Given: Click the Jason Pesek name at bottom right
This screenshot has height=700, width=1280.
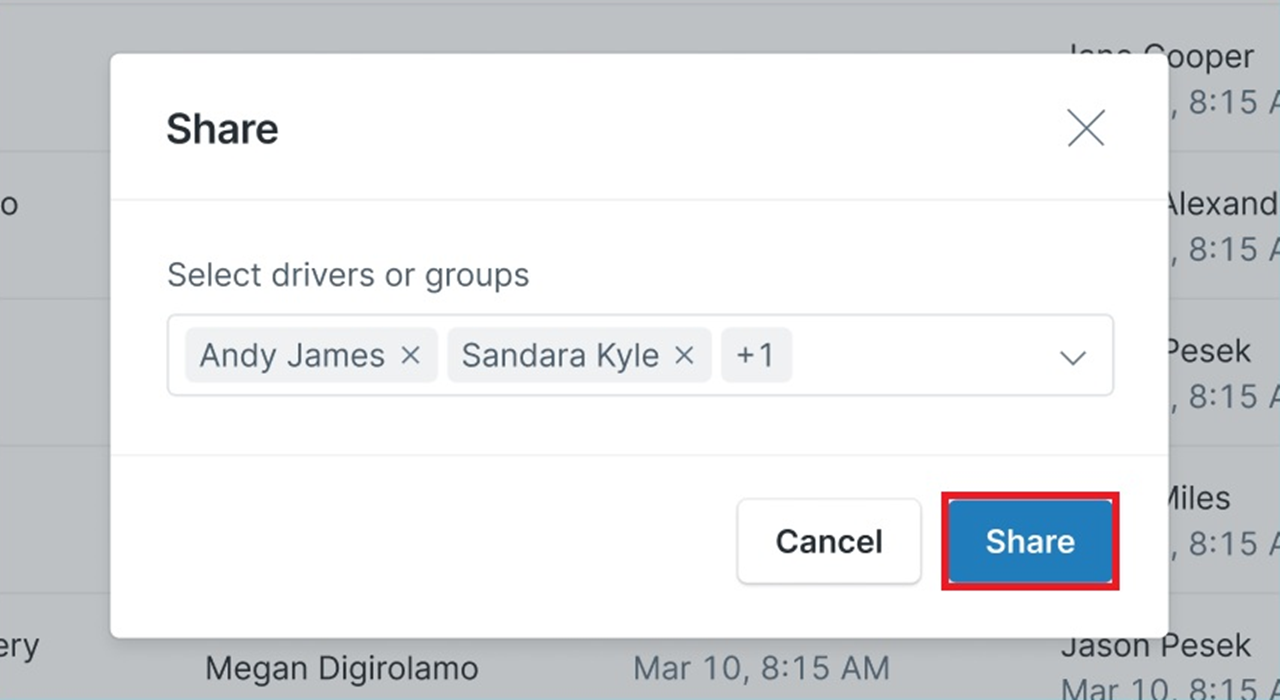Looking at the screenshot, I should coord(1156,647).
